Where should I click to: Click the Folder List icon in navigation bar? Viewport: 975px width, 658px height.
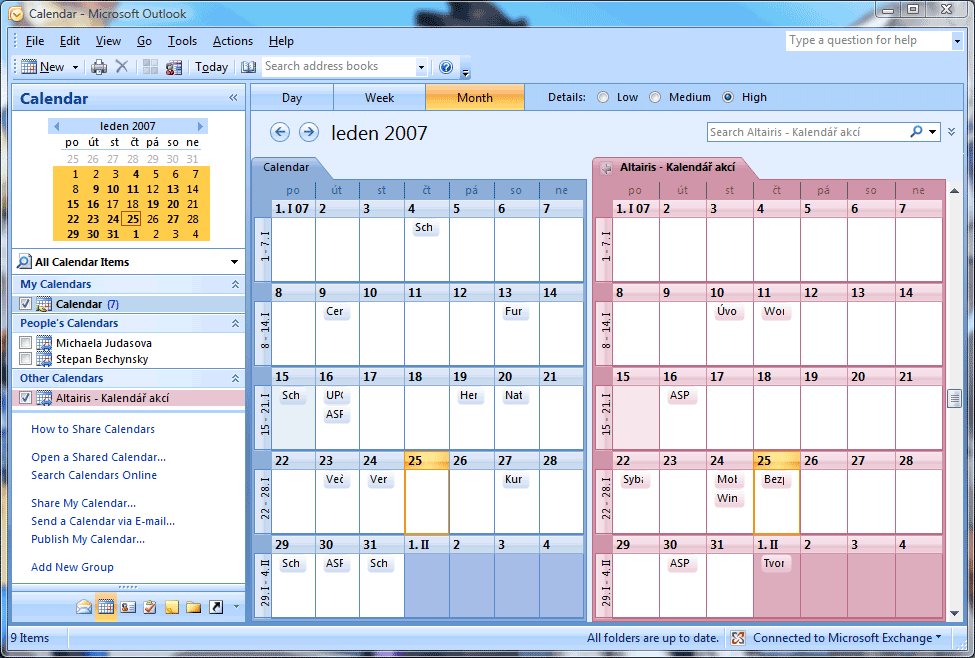pyautogui.click(x=193, y=607)
